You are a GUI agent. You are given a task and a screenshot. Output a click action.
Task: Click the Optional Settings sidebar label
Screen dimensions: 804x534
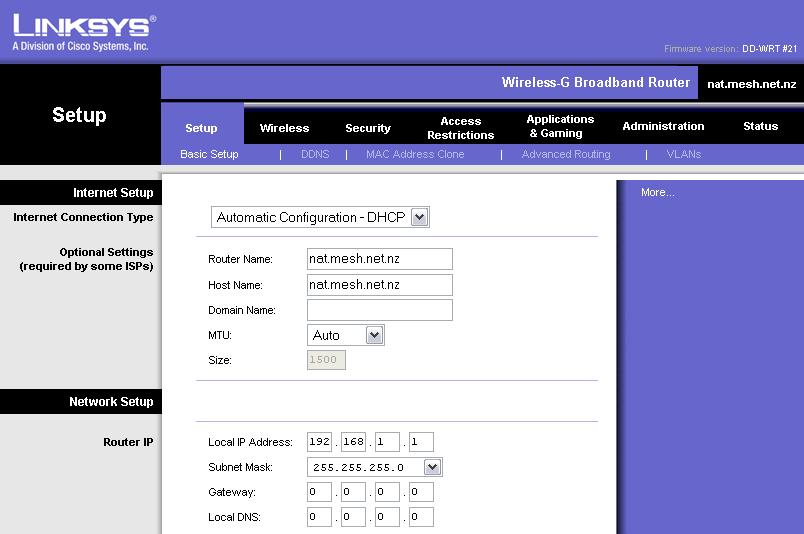(x=86, y=259)
